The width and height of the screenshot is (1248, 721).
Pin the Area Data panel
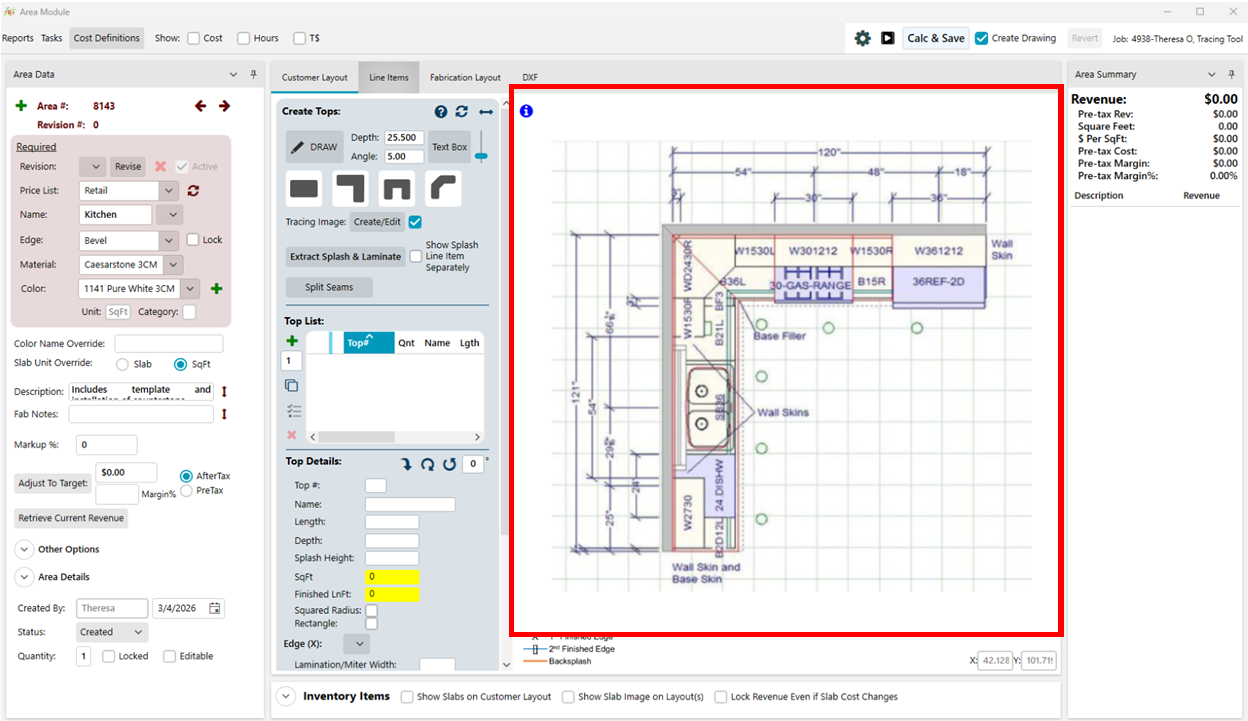coord(253,75)
